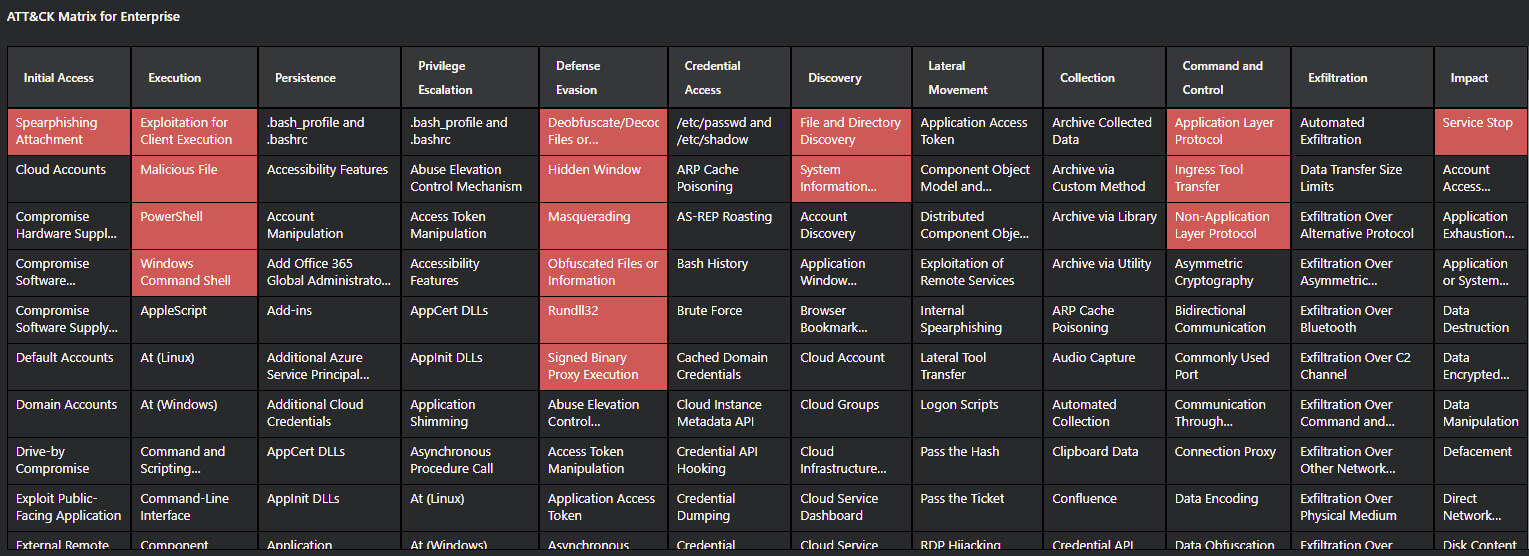Open Exploit Public-Facing Application cell

tap(69, 508)
